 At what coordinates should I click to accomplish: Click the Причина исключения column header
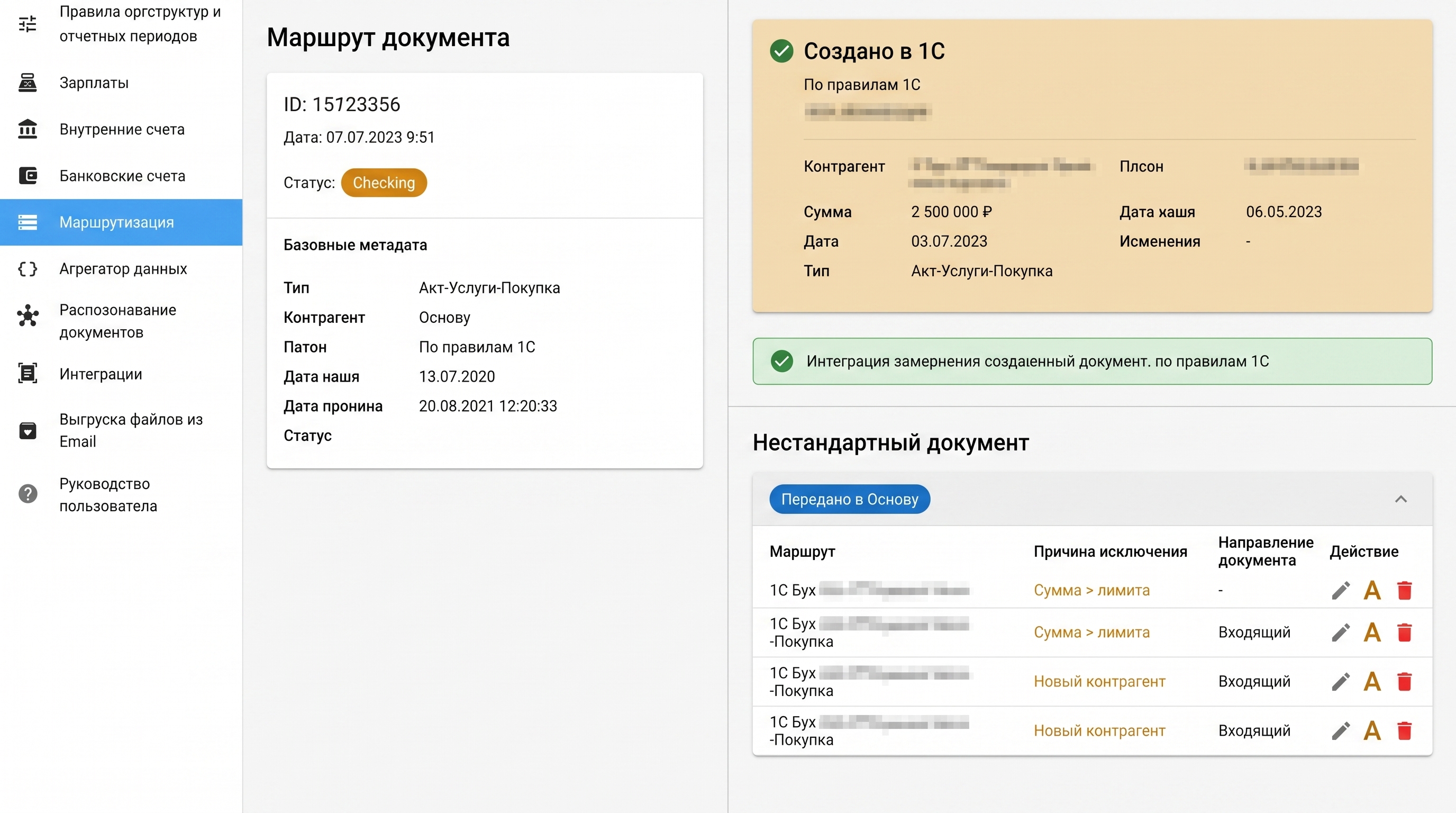1110,551
